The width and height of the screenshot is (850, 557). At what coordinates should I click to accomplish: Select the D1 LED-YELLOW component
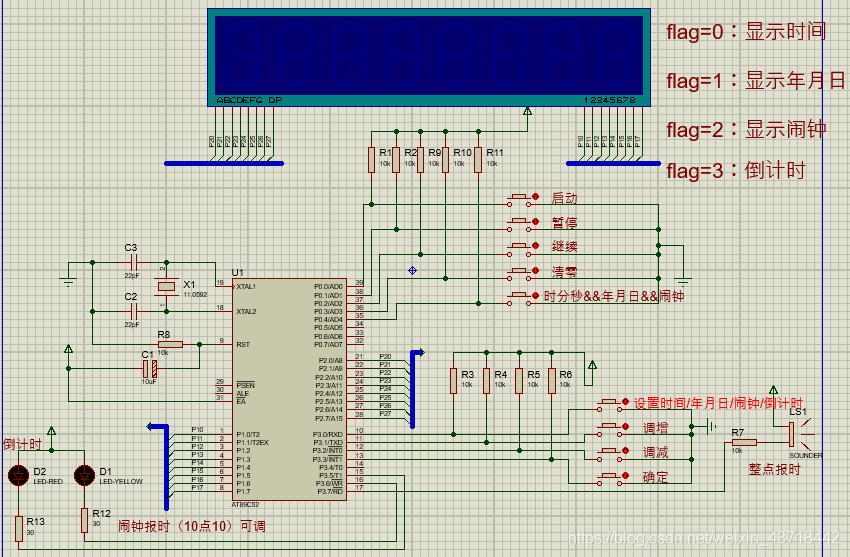(85, 475)
